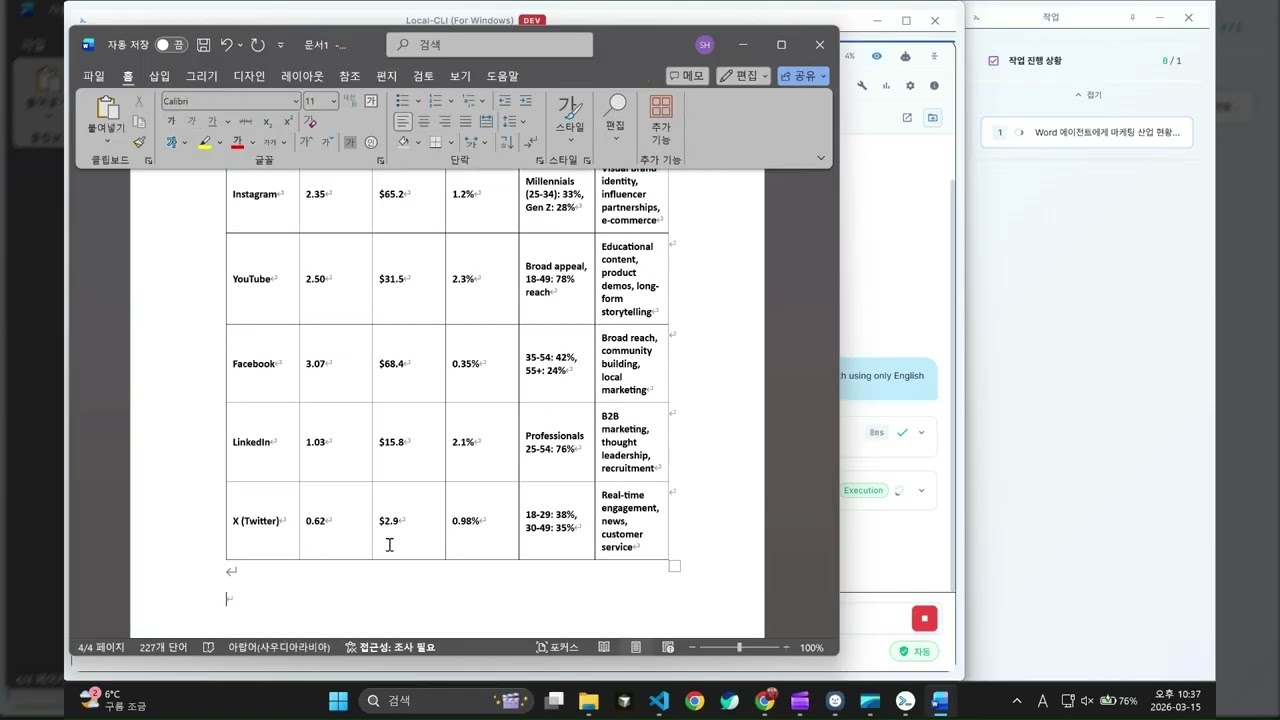Viewport: 1280px width, 720px height.
Task: Open the 삽입 ribbon tab
Action: [x=160, y=76]
